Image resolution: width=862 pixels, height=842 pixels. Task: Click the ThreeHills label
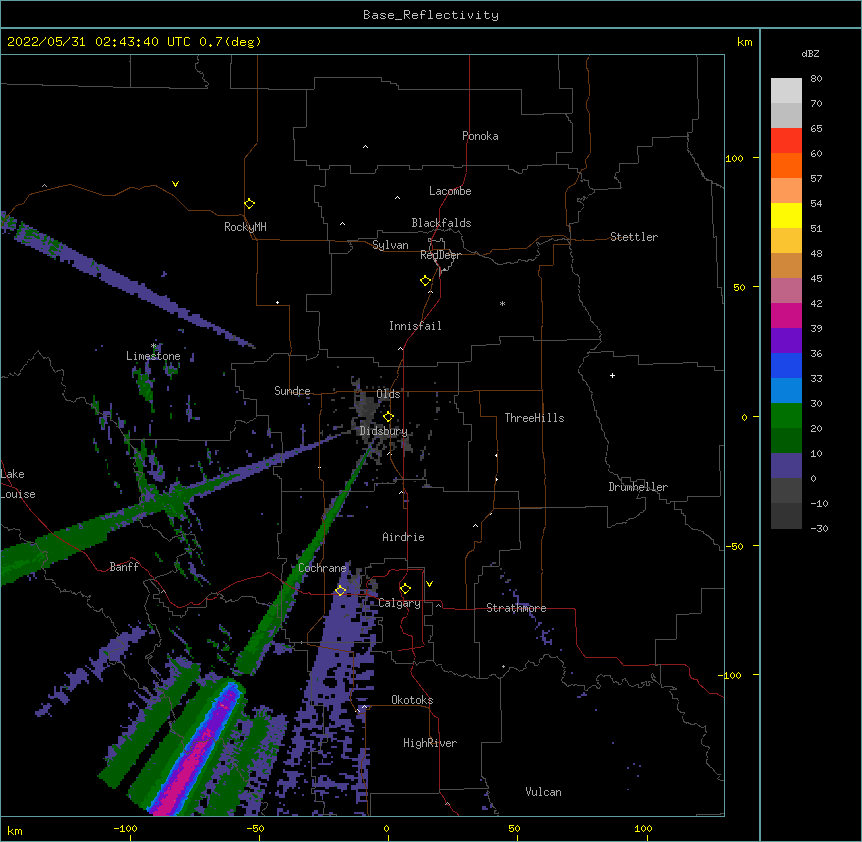pyautogui.click(x=534, y=418)
